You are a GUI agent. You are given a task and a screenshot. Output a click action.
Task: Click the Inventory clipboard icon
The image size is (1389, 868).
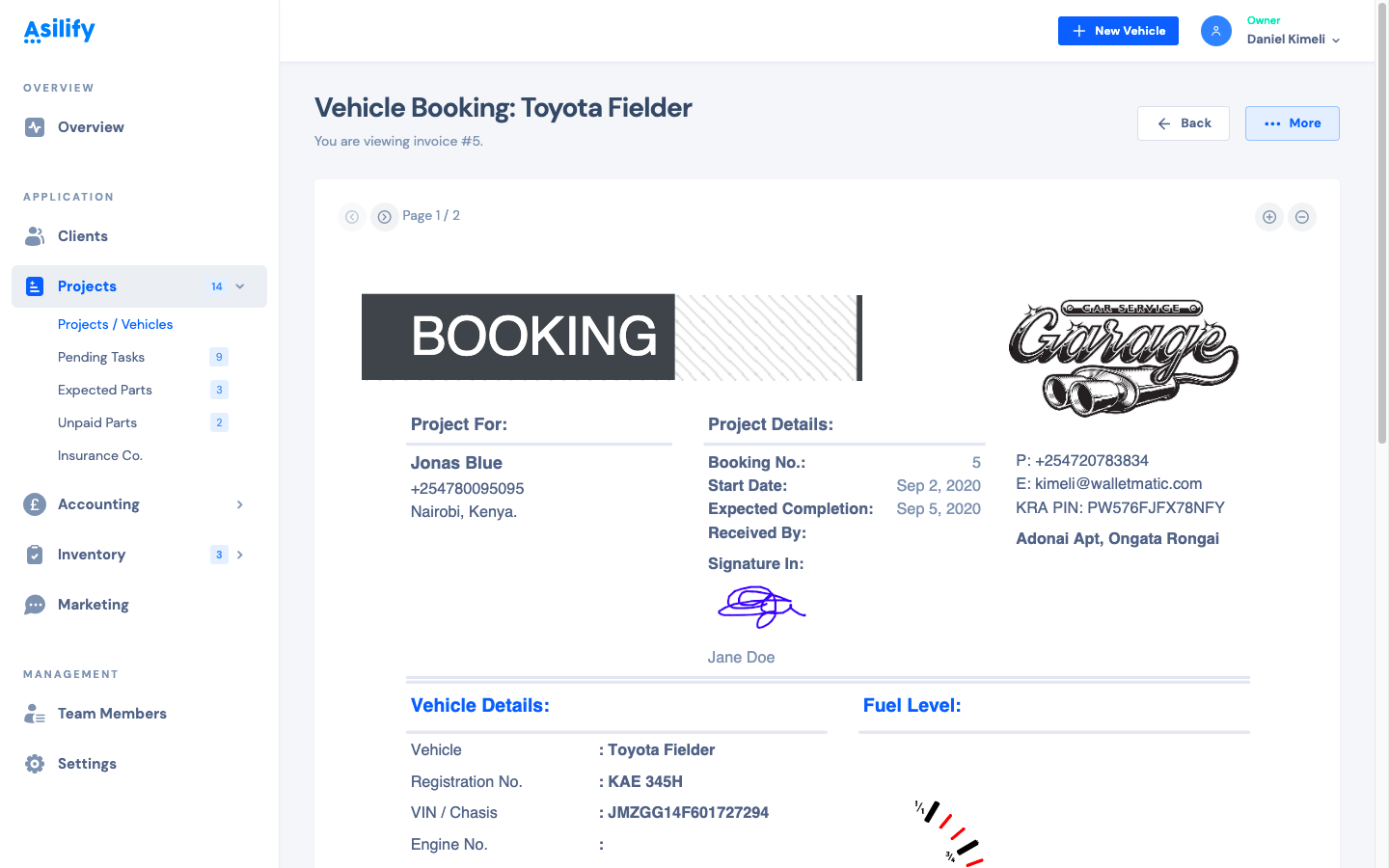click(x=35, y=555)
